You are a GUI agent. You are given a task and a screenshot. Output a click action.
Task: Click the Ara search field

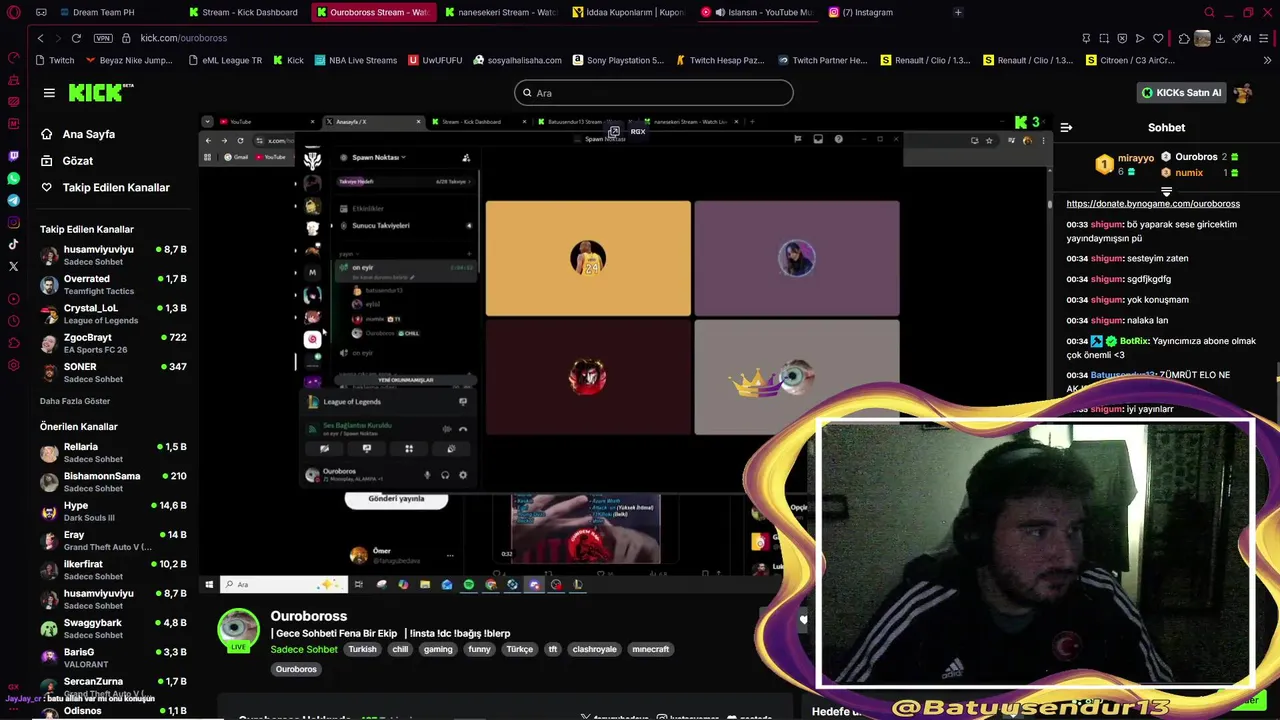point(654,93)
